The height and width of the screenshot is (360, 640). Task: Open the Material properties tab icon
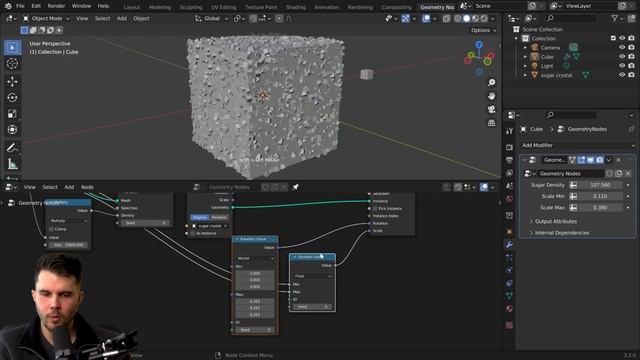click(x=509, y=309)
